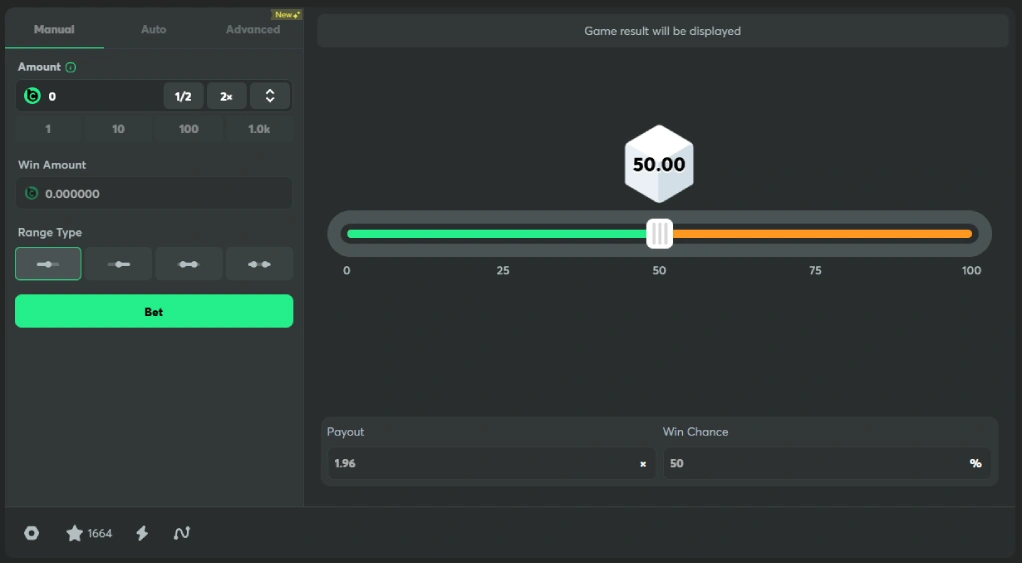The height and width of the screenshot is (563, 1022).
Task: Click the percent symbol in Win Chance
Action: pyautogui.click(x=975, y=463)
